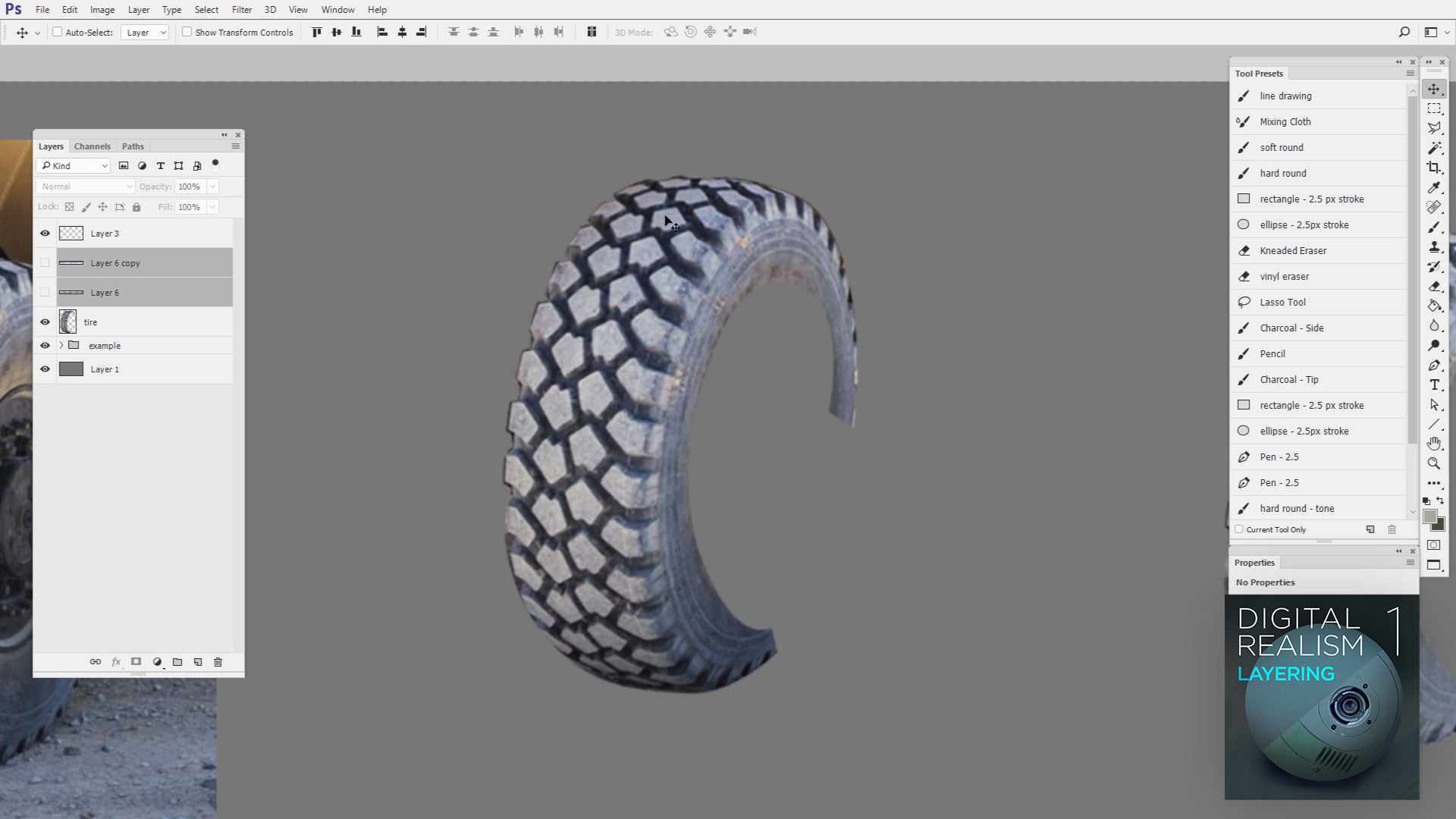Enable Show Transform Controls
1456x819 pixels.
[187, 32]
